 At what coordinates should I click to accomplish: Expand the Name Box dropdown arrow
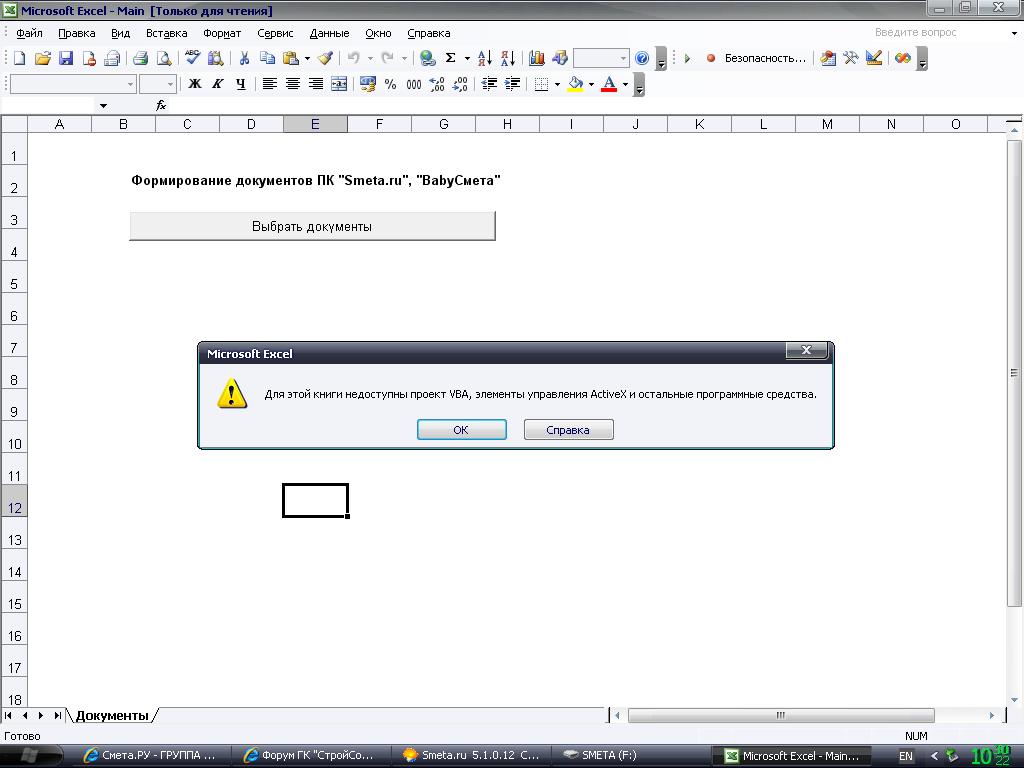[x=103, y=106]
